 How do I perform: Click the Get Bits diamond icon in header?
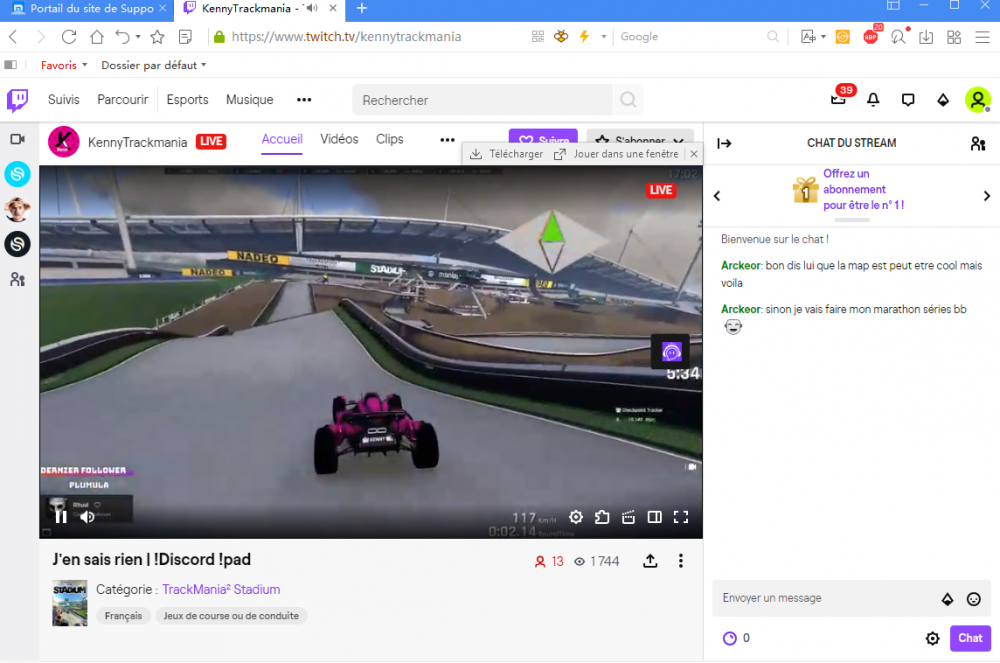click(942, 100)
